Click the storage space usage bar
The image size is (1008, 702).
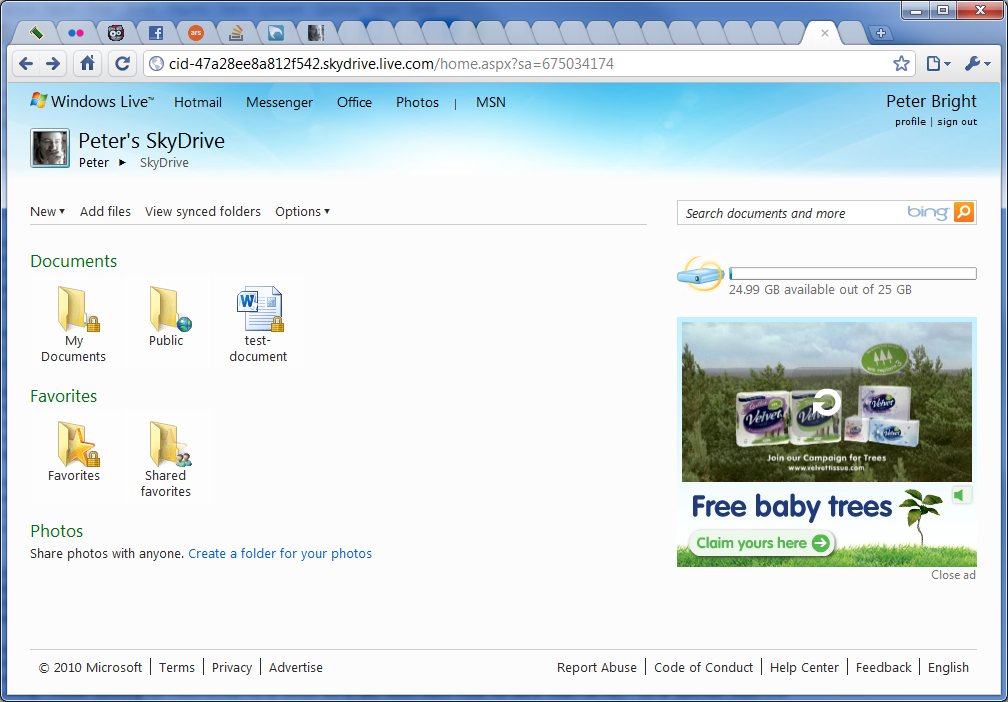tap(853, 274)
